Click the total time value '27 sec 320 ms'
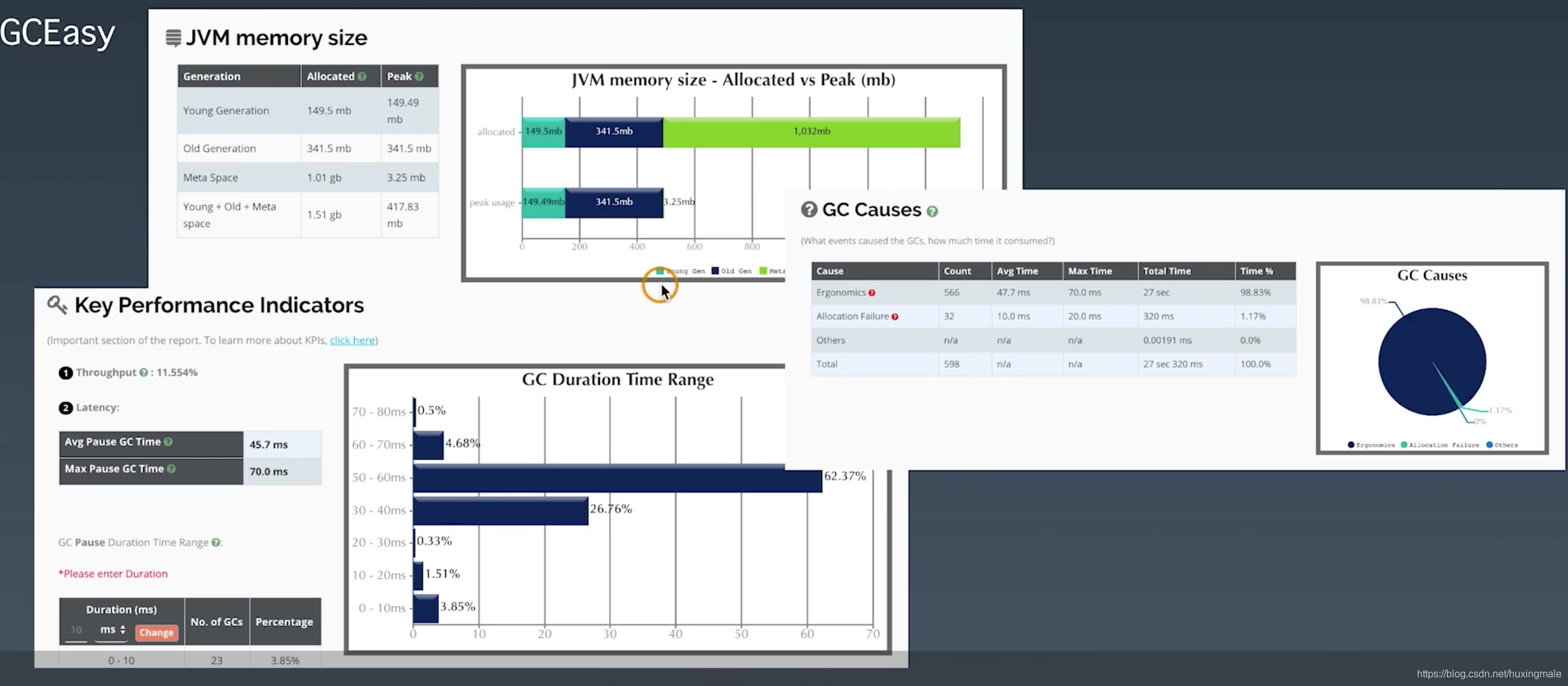This screenshot has width=1568, height=686. 1173,365
